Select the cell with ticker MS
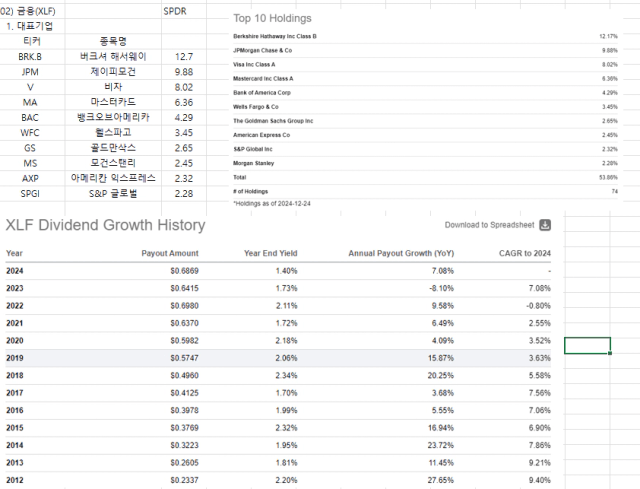The width and height of the screenshot is (640, 489). coord(32,163)
